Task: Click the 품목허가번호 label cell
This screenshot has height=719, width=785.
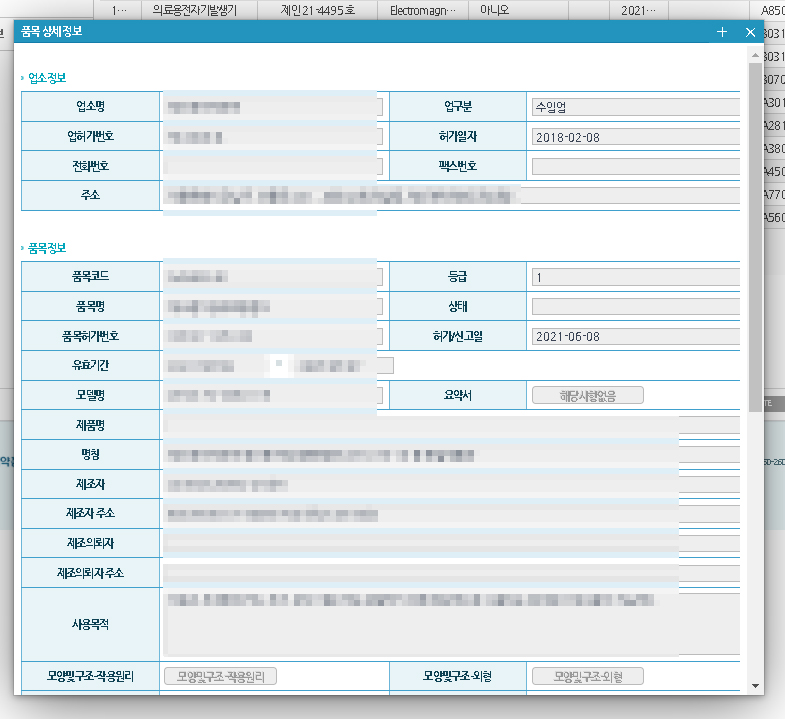Action: [91, 336]
